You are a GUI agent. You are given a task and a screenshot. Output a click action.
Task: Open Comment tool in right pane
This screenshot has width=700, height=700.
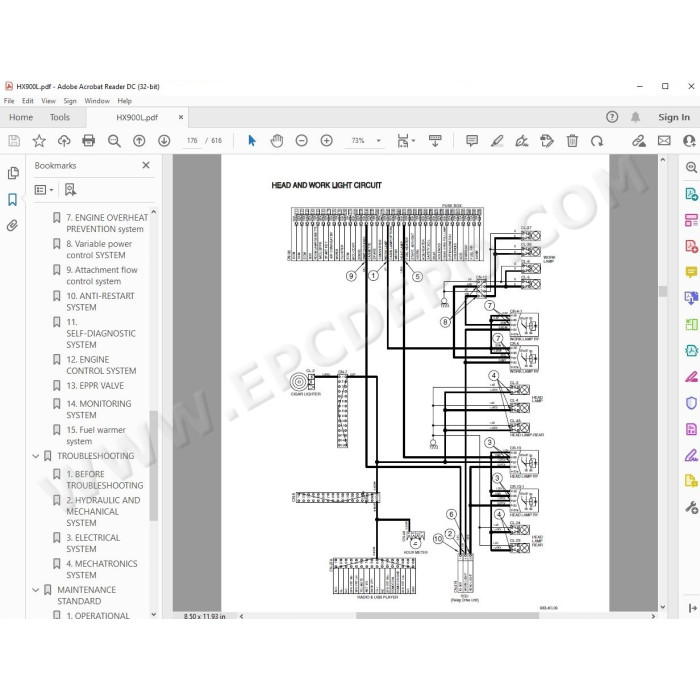691,272
